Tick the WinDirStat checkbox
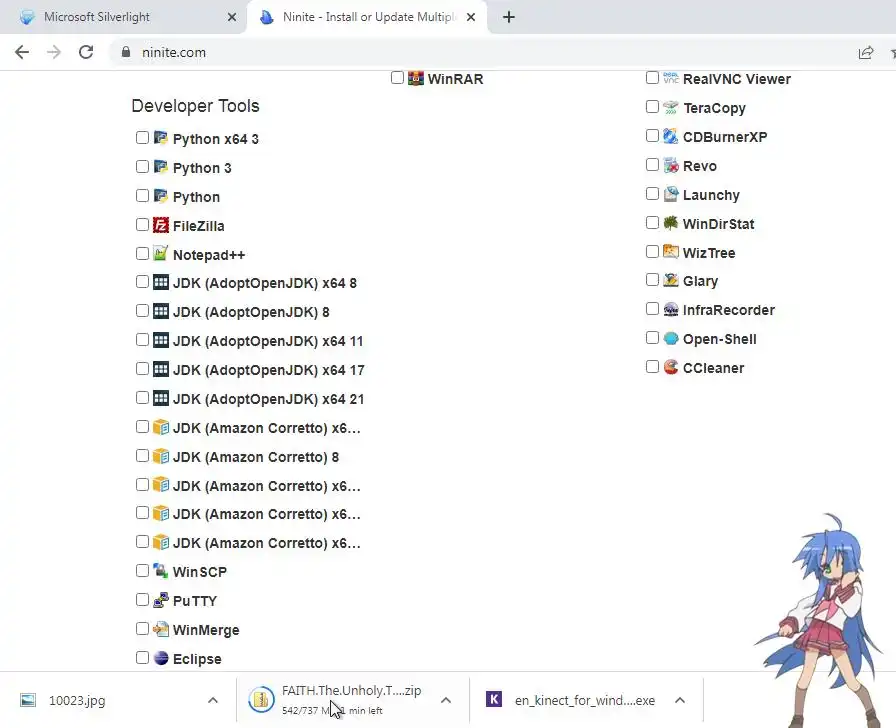This screenshot has width=896, height=728. [x=652, y=222]
